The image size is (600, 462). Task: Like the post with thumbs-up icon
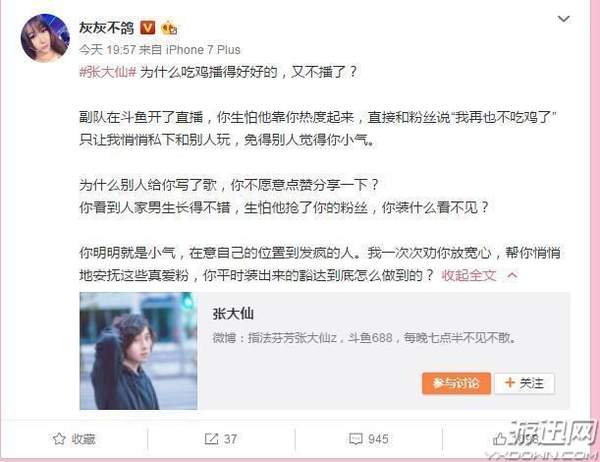(499, 439)
